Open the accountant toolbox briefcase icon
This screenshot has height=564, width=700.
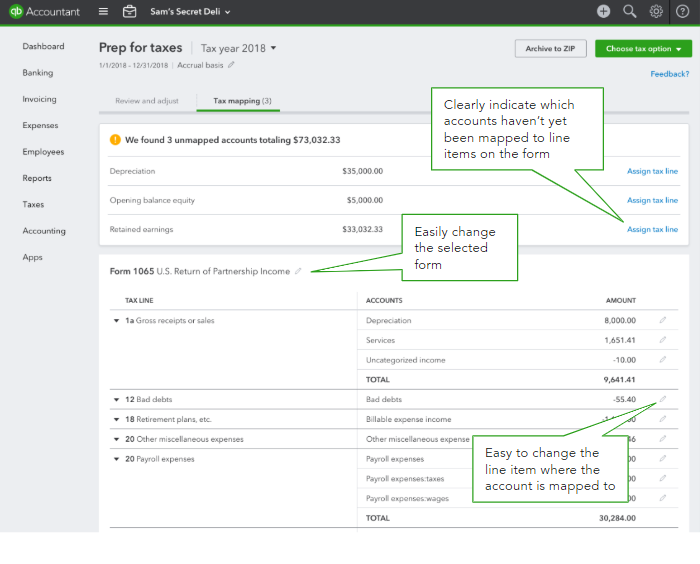coord(129,12)
